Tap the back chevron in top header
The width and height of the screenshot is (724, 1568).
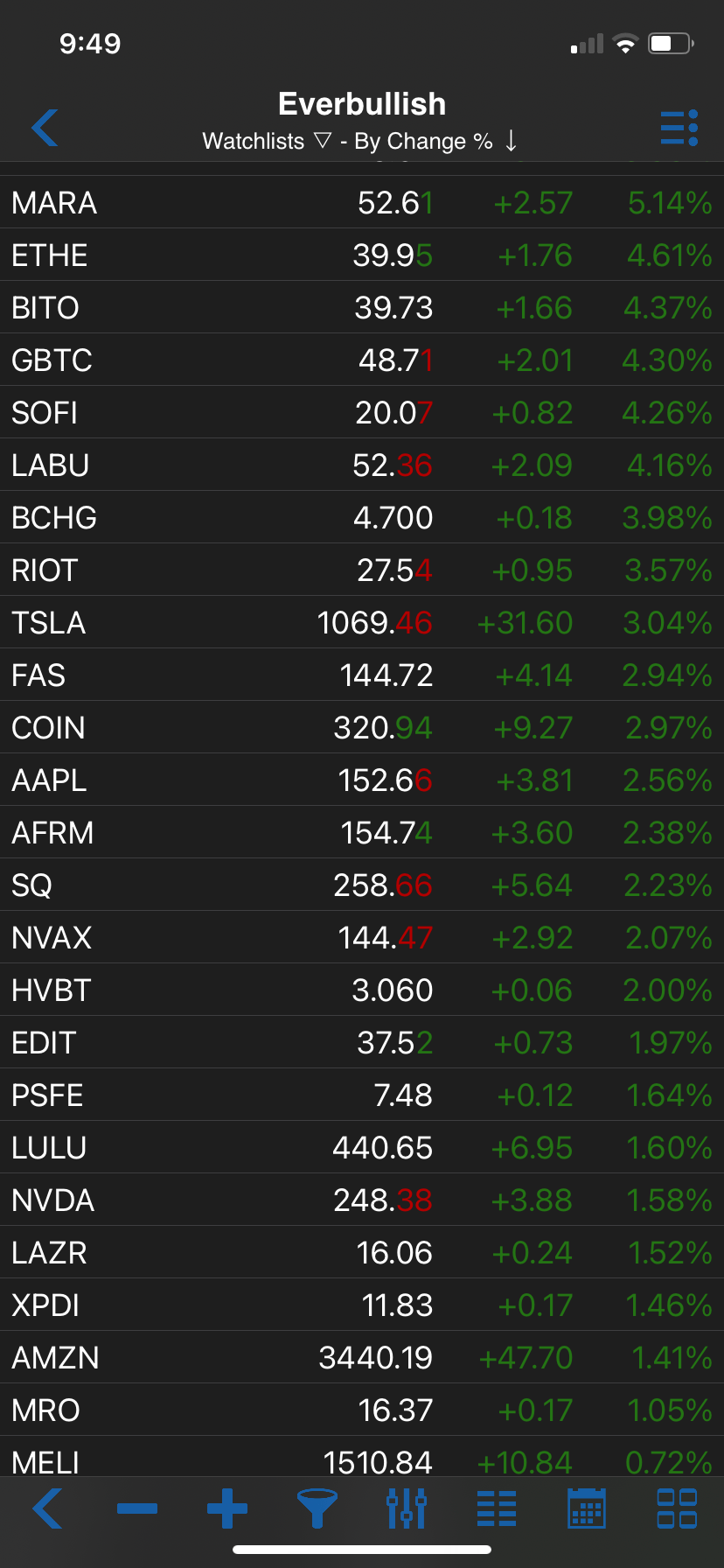pos(45,128)
